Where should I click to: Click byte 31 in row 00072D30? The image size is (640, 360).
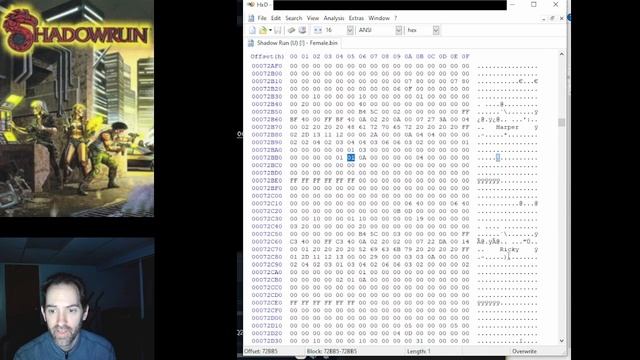420,341
